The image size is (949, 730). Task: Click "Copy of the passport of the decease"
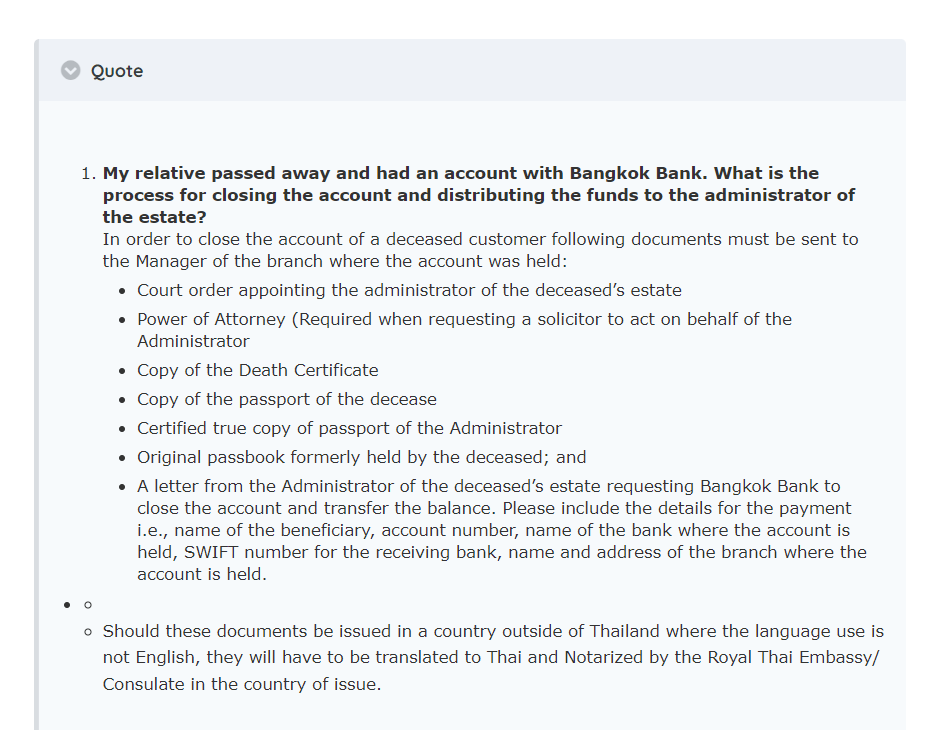[287, 399]
